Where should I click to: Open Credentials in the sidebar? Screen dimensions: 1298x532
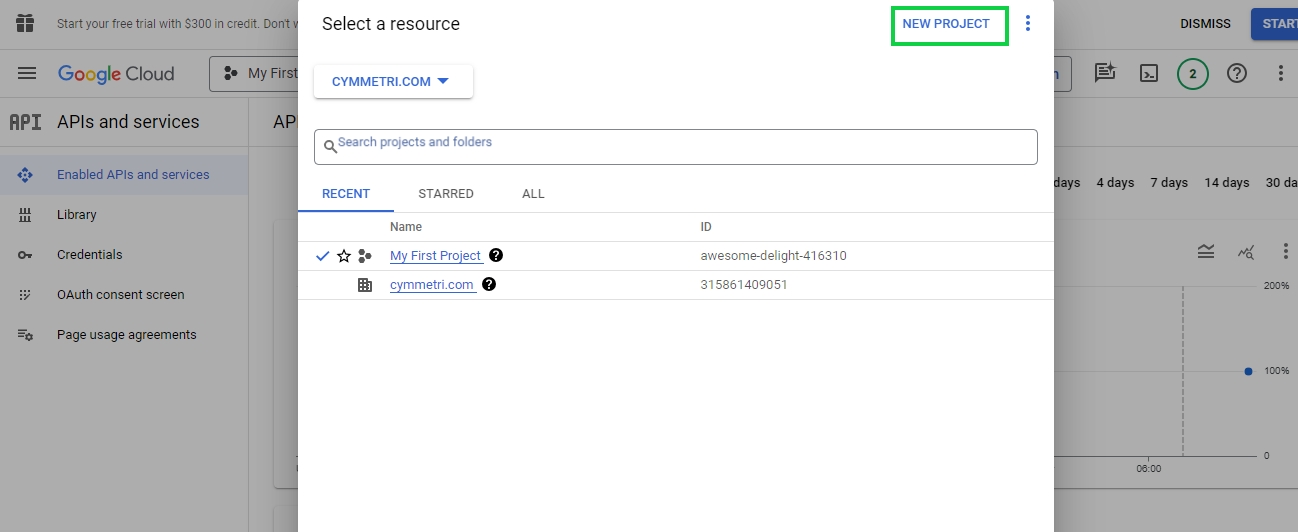tap(89, 255)
